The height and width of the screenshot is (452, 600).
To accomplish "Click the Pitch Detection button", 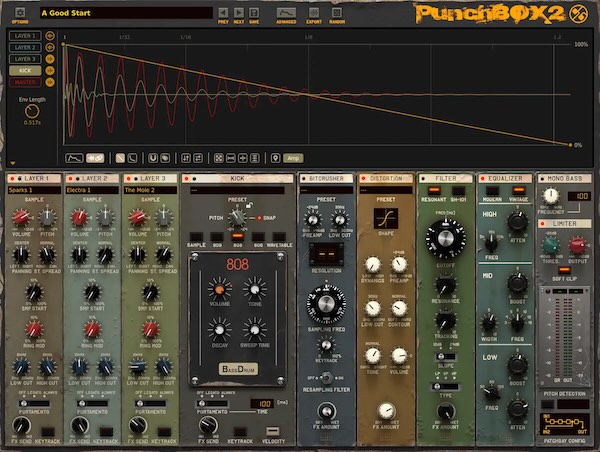I will (x=547, y=404).
